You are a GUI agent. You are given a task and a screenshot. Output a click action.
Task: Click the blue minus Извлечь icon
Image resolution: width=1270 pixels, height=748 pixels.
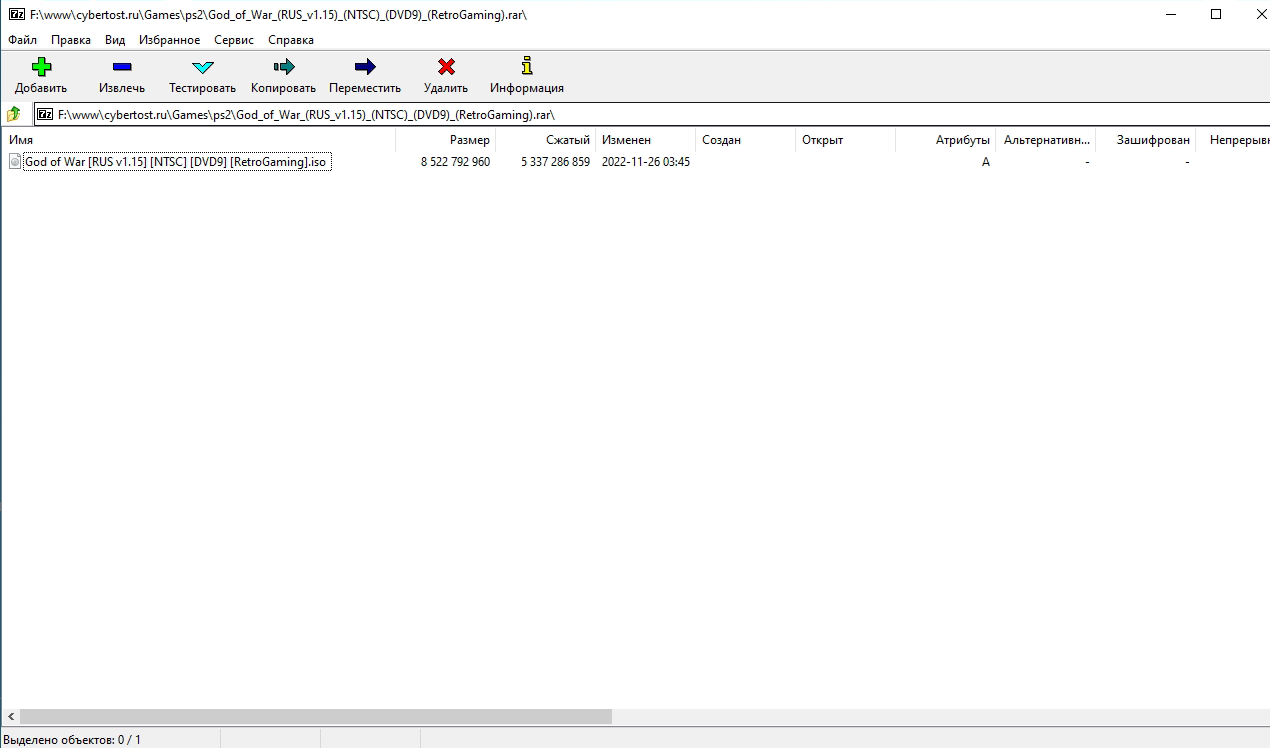[x=122, y=67]
